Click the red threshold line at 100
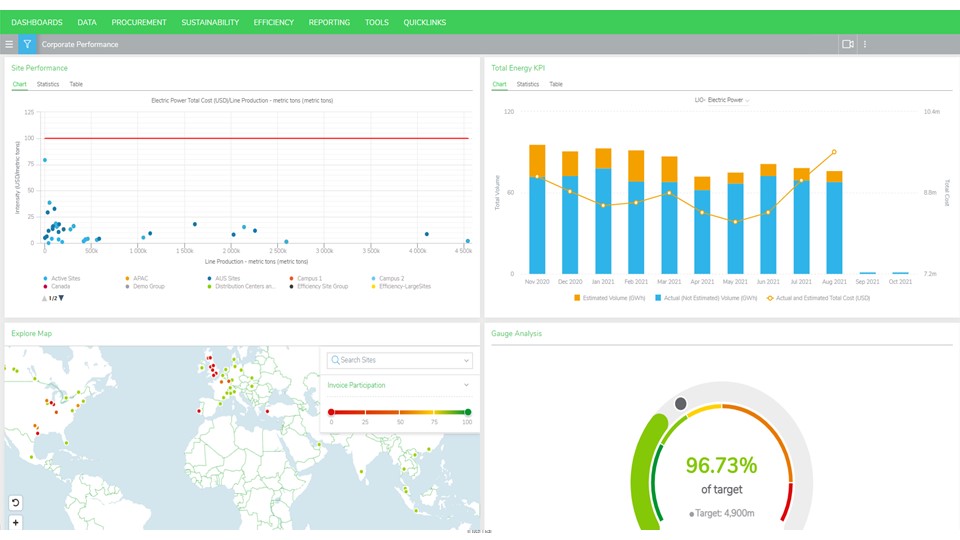Screen dimensions: 960x540 [257, 138]
